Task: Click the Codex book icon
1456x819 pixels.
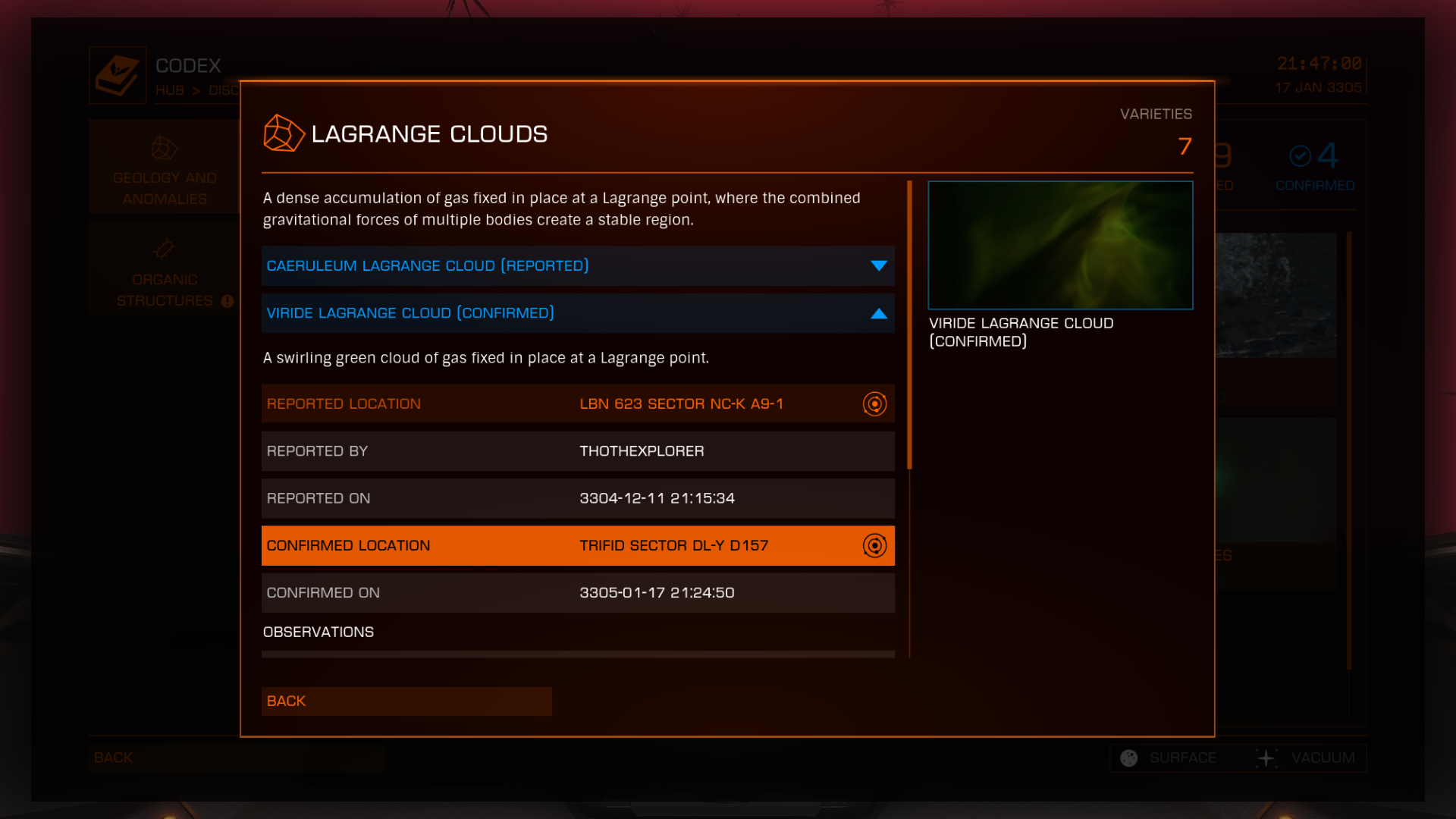Action: 118,75
